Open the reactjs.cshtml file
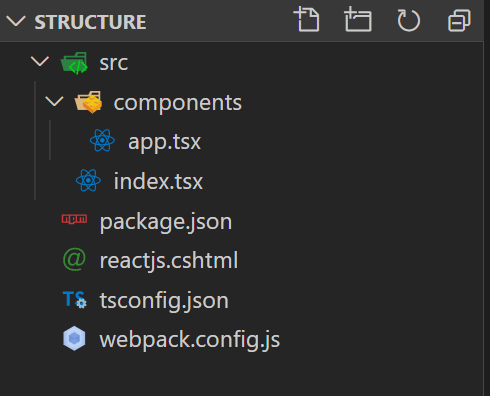Image resolution: width=490 pixels, height=396 pixels. [x=169, y=261]
